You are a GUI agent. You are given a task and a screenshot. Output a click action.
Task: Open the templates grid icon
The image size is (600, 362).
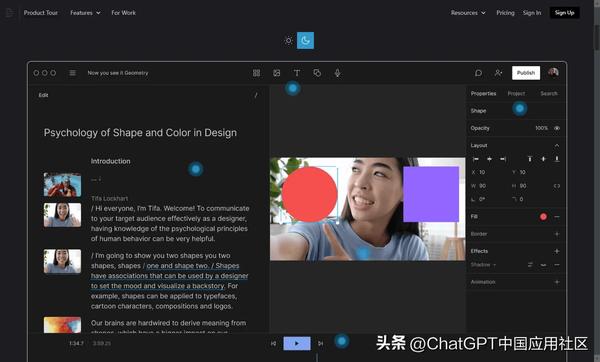256,73
